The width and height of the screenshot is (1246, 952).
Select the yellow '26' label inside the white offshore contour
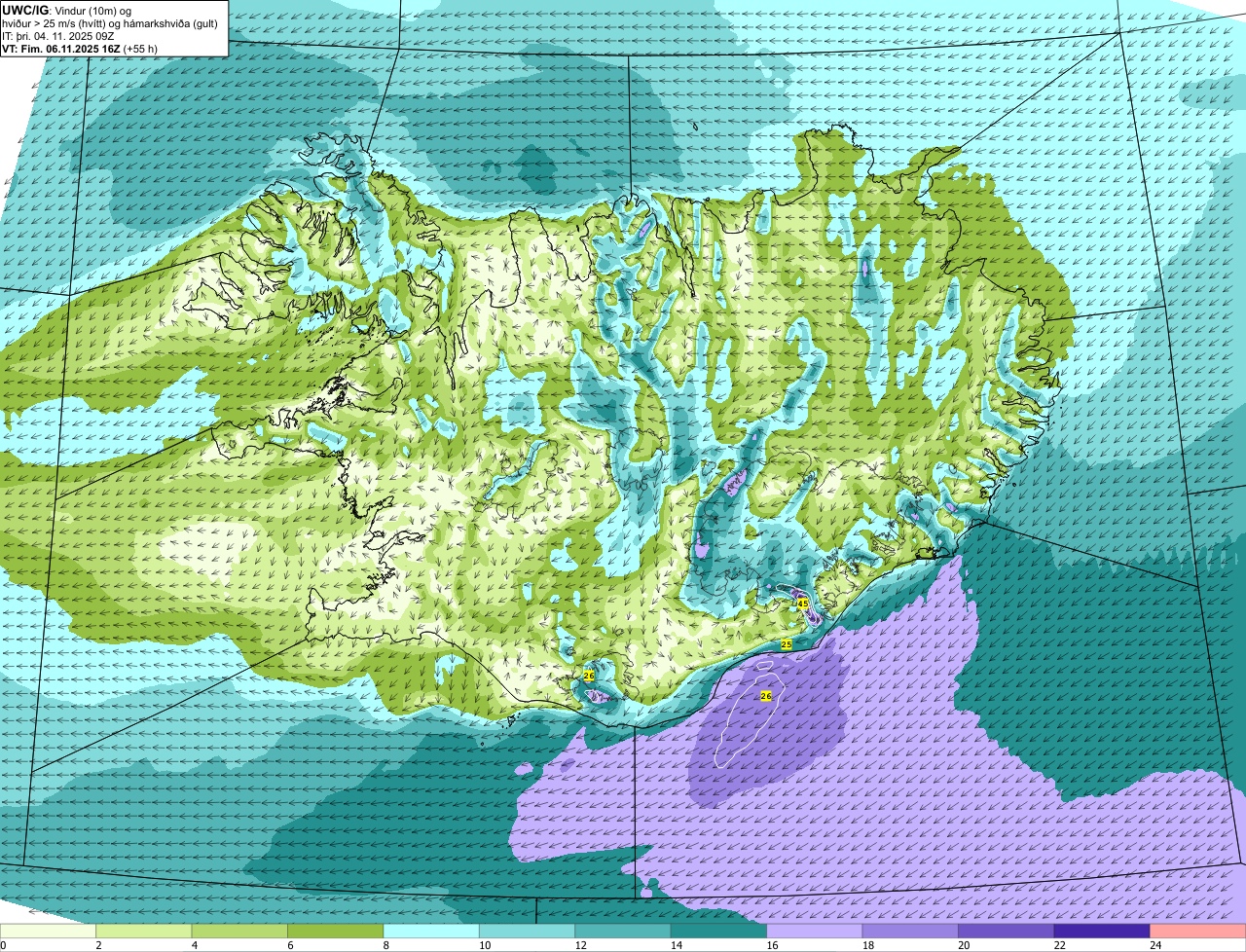point(766,696)
